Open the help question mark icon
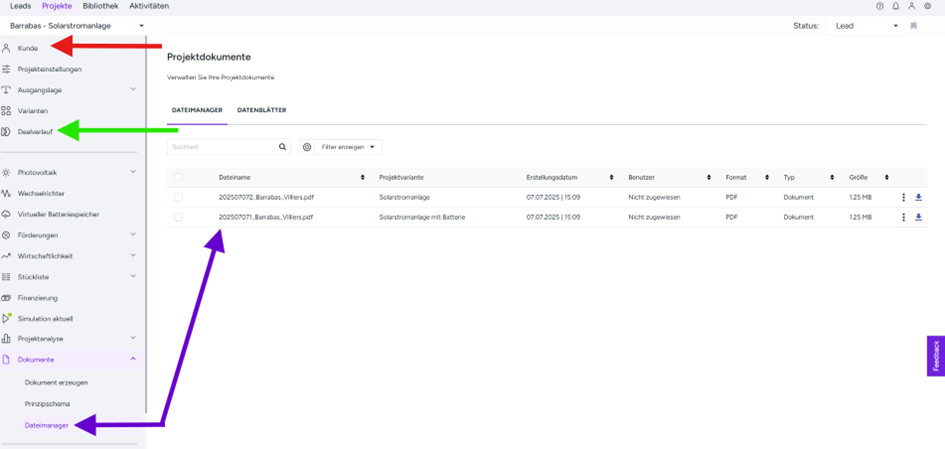 point(880,6)
